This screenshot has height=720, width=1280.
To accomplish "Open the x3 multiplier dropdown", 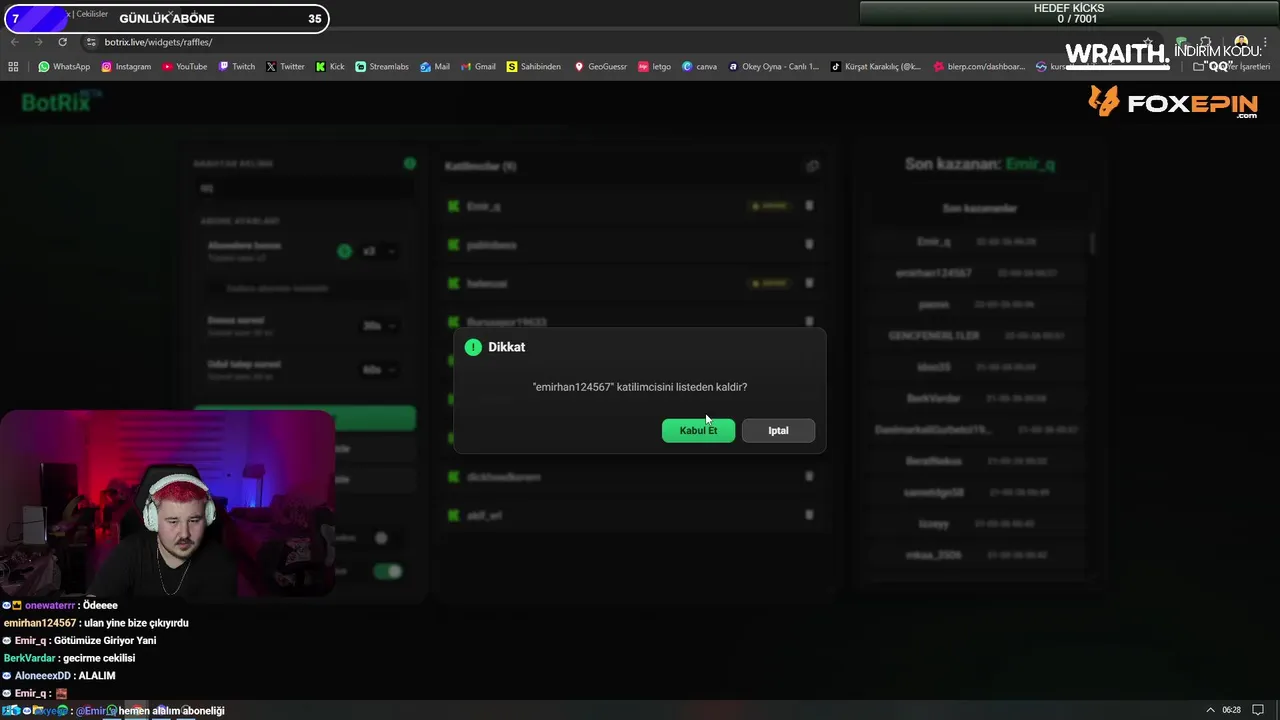I will 379,251.
